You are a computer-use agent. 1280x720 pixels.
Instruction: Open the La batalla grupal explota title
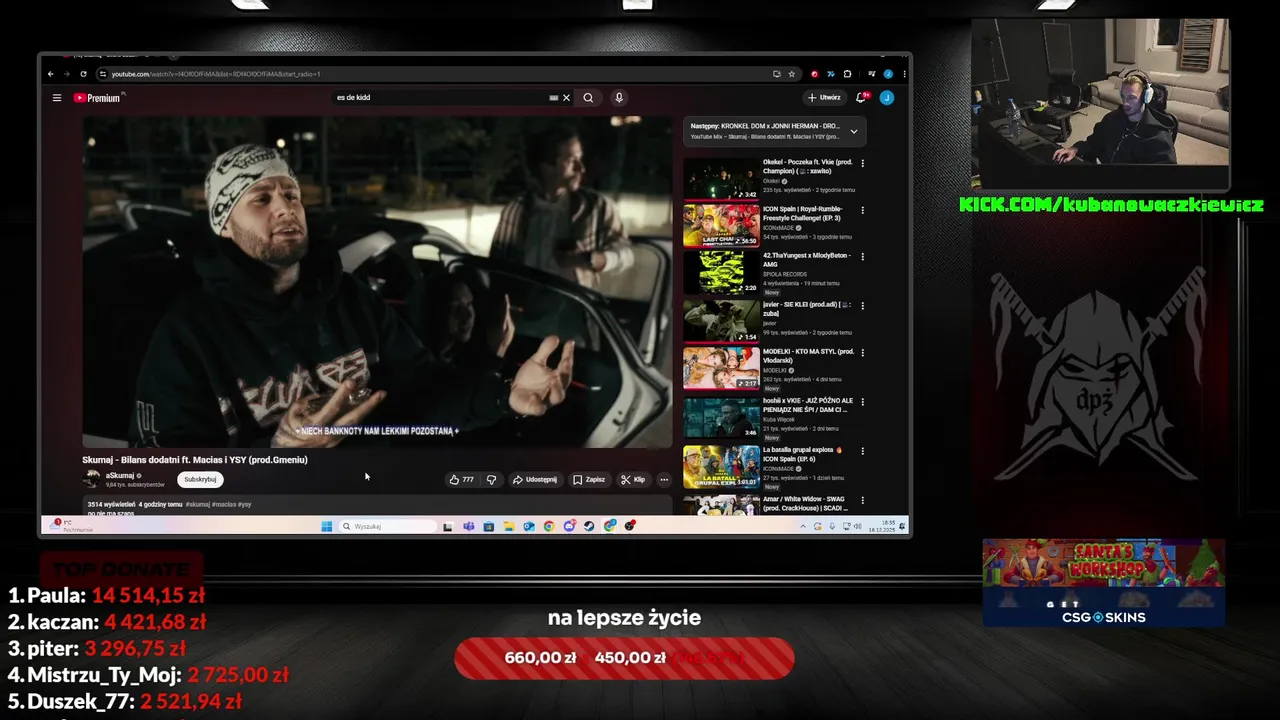(x=803, y=454)
